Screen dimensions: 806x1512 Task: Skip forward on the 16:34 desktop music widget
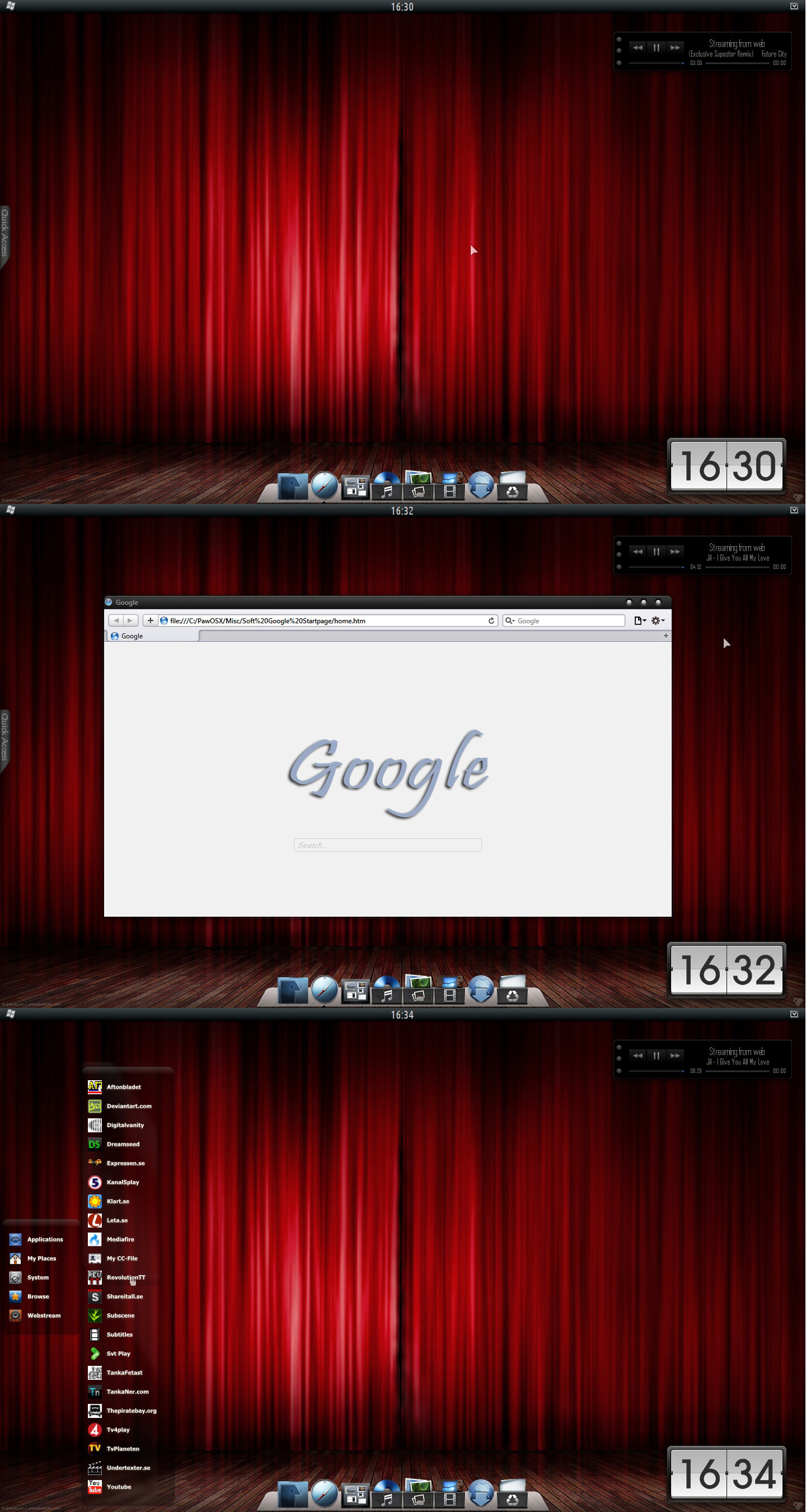coord(675,1056)
